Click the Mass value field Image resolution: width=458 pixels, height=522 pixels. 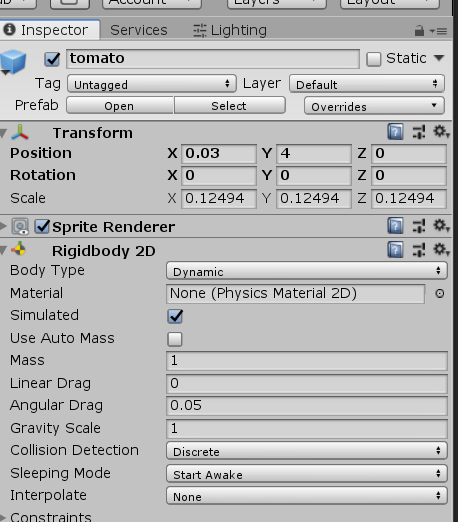[x=307, y=361]
